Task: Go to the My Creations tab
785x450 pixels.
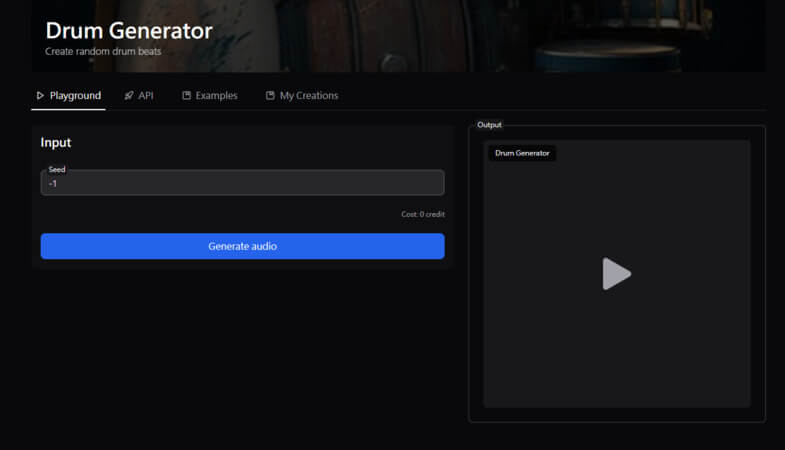Action: pos(302,96)
